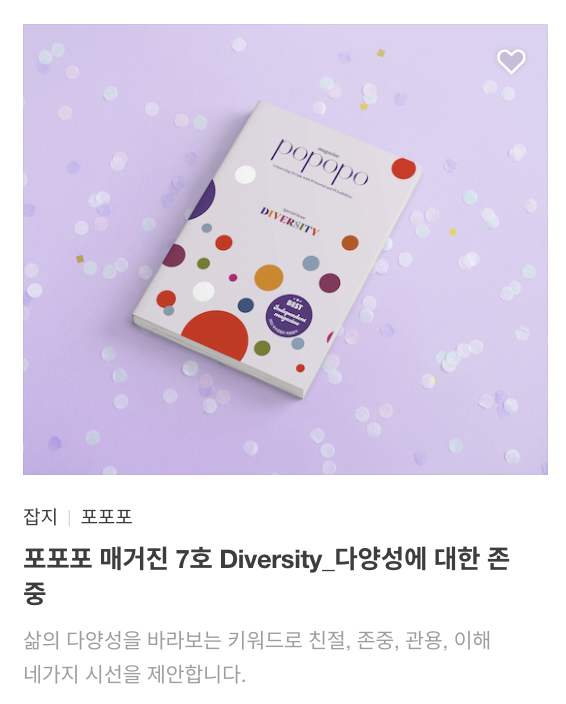Screen dimensions: 566x704
Task: Click the second title line 중
Action: pos(35,594)
